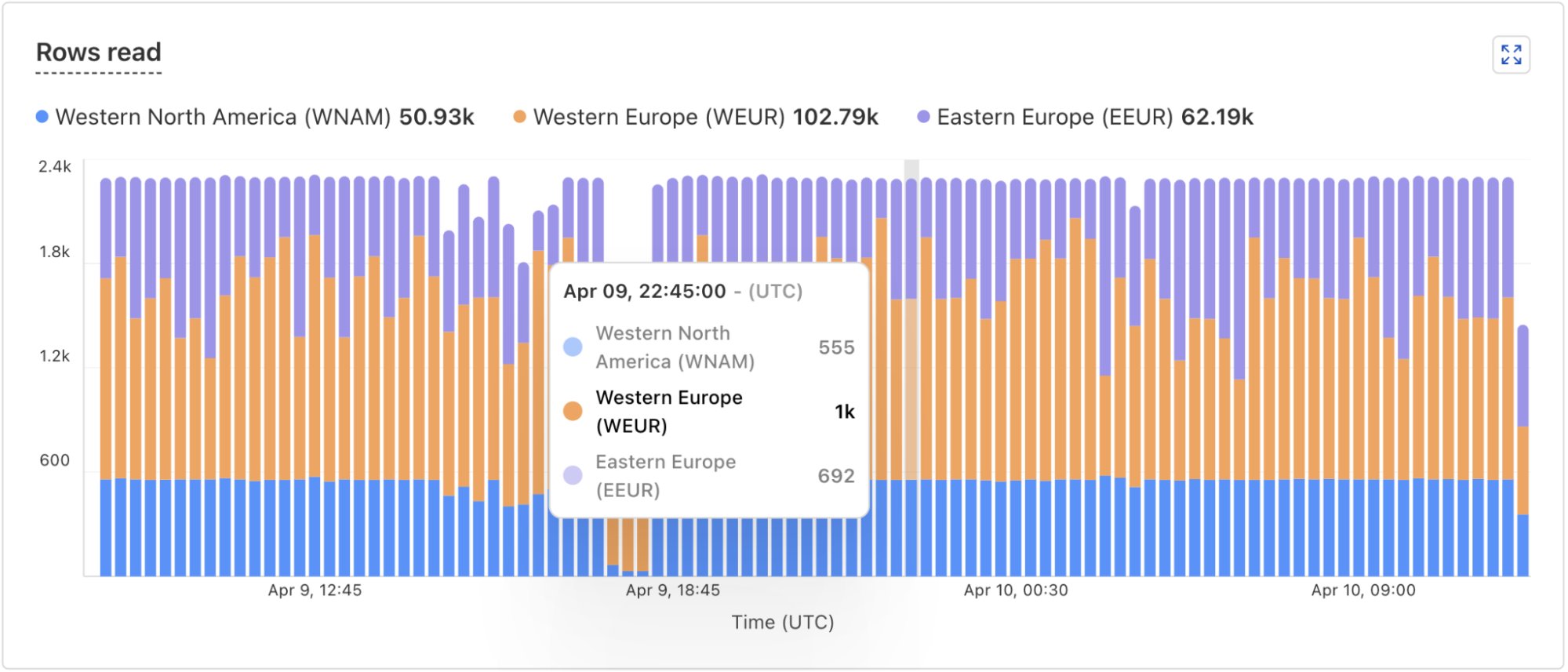Click the expand chart fullscreen icon

click(x=1511, y=55)
